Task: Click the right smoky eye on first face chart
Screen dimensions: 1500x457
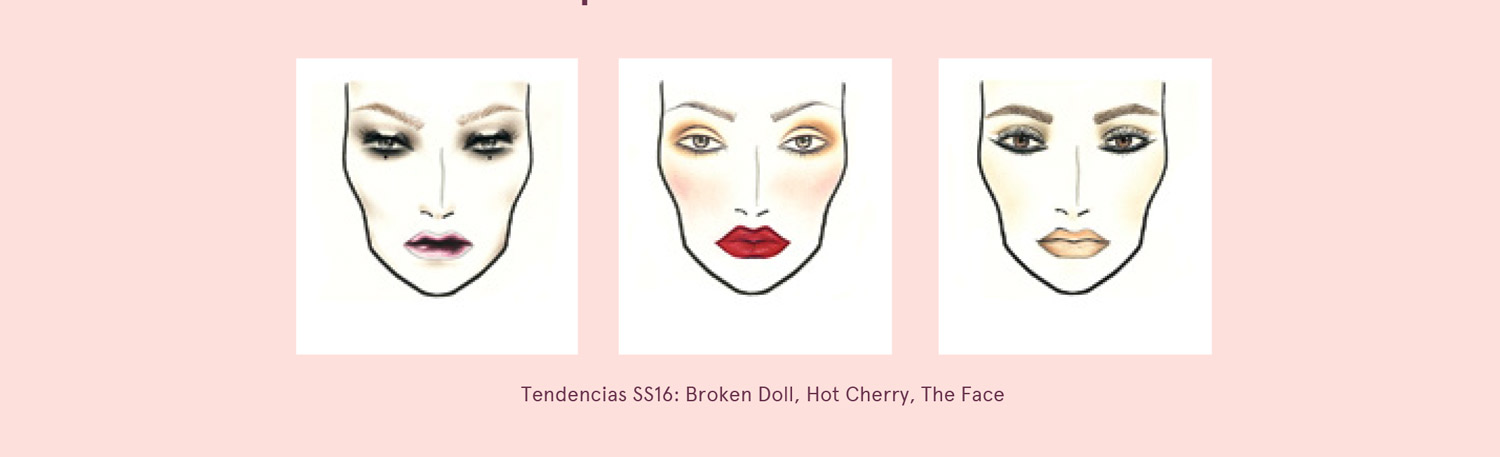Action: (489, 140)
